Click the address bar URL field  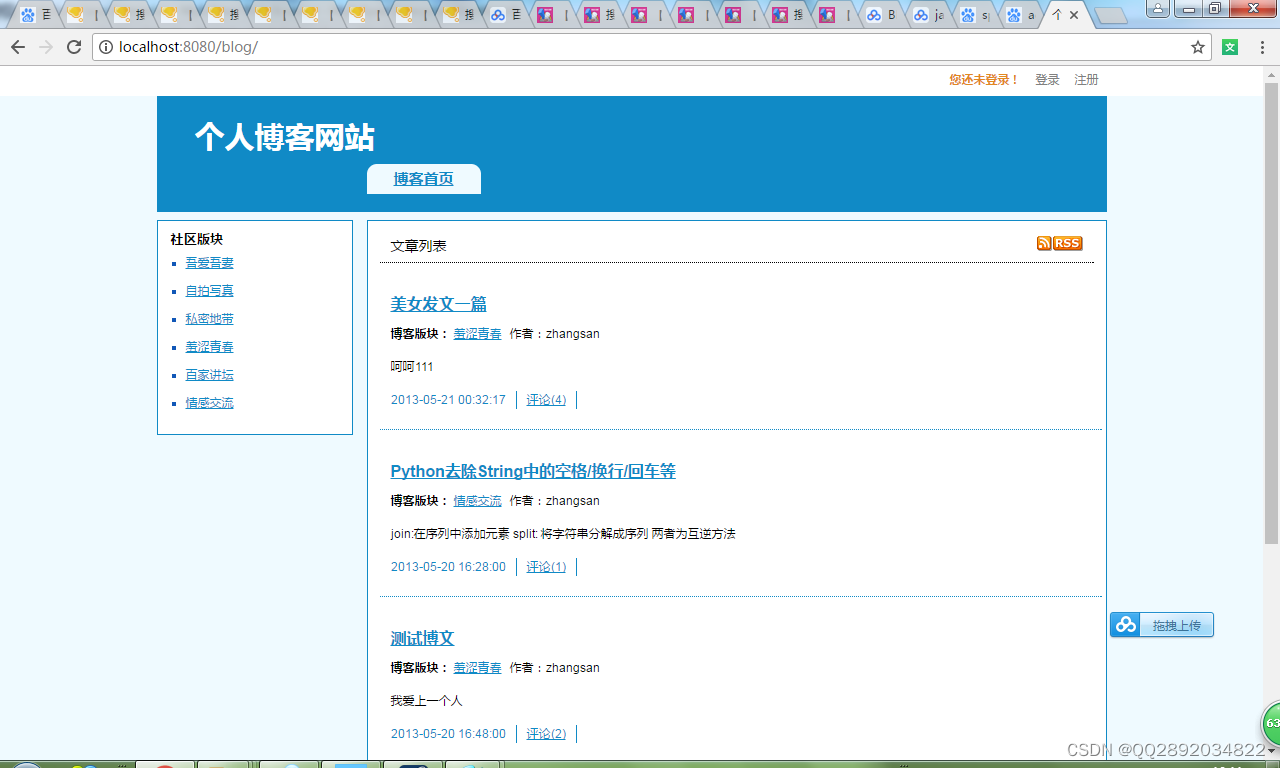pyautogui.click(x=650, y=47)
